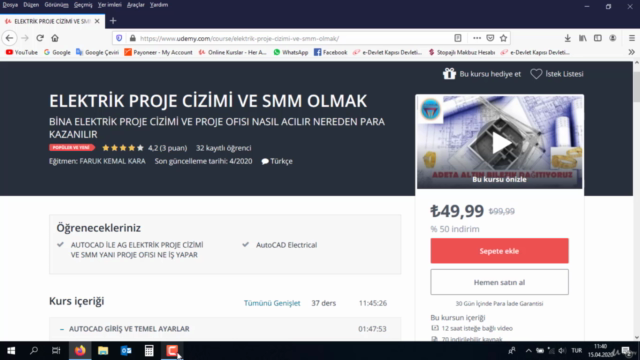Reload the current page
This screenshot has height=360, width=640.
coord(40,38)
